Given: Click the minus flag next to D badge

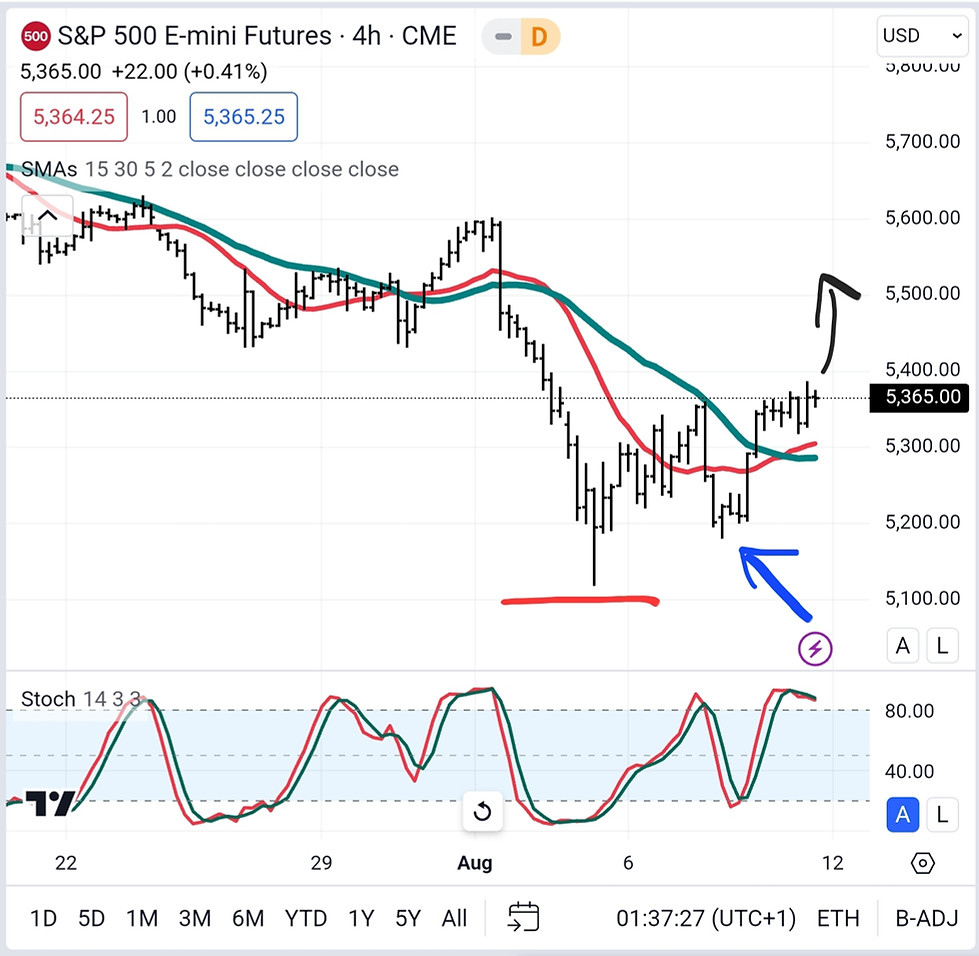Looking at the screenshot, I should click(x=503, y=37).
